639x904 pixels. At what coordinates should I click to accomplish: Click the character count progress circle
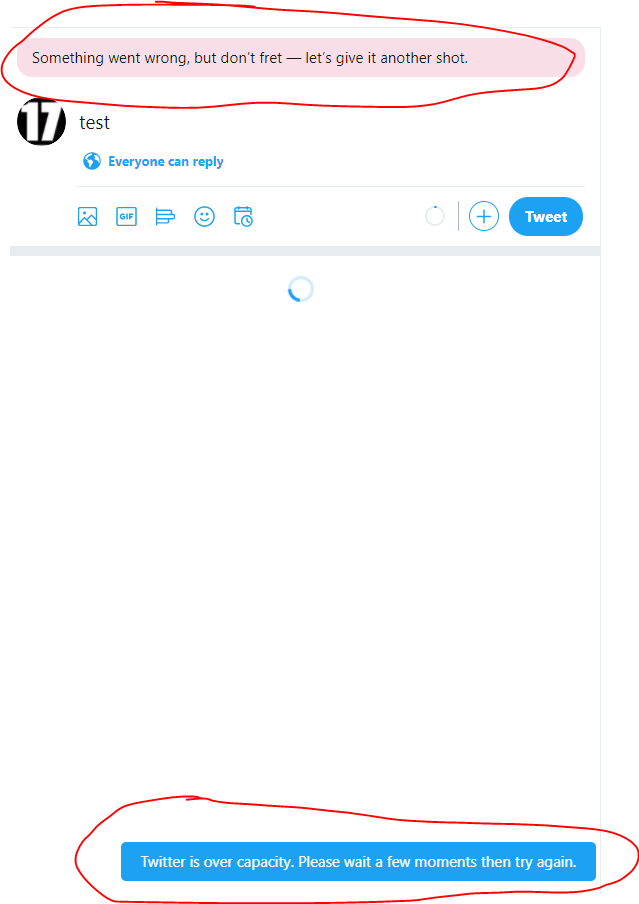click(x=435, y=217)
